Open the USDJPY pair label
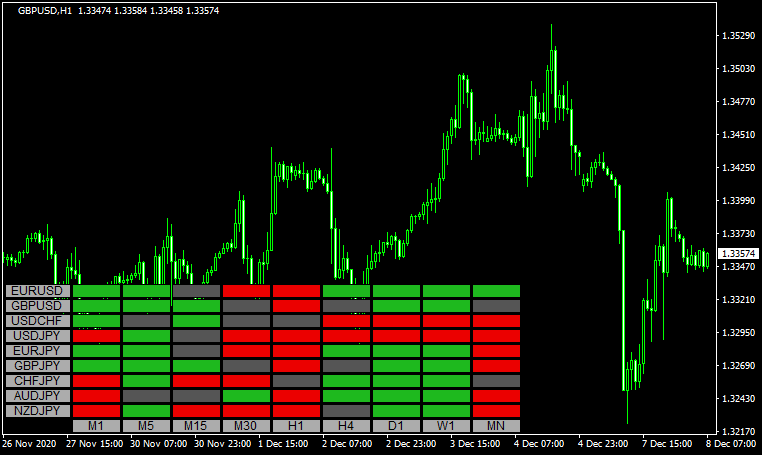The height and width of the screenshot is (455, 762). click(x=38, y=336)
